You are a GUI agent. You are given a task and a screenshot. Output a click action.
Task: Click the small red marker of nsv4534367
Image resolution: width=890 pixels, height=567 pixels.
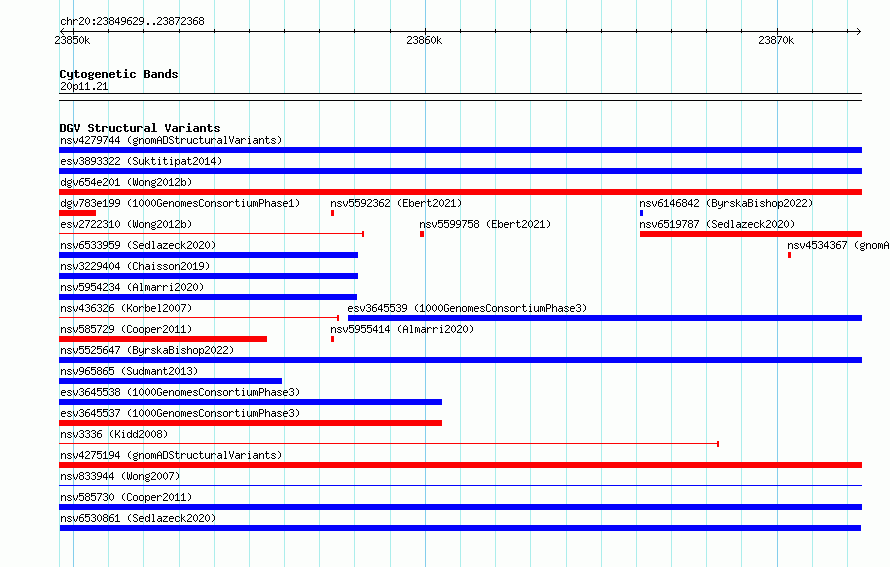tap(790, 255)
